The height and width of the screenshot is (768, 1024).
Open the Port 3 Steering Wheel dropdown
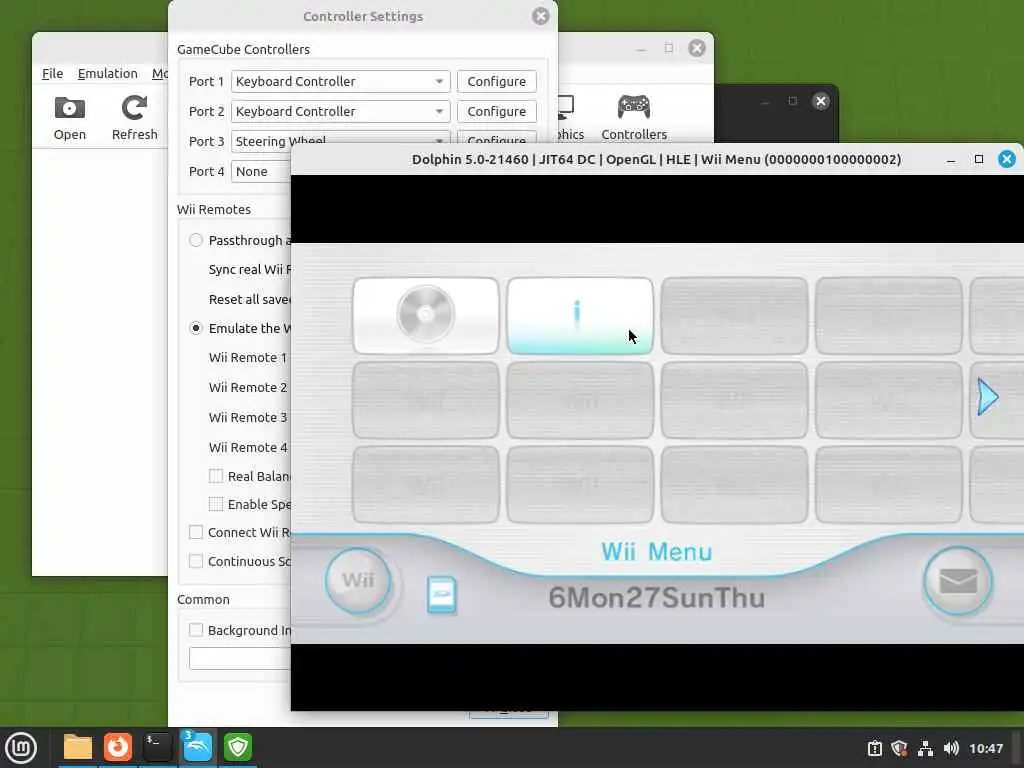[x=340, y=138]
